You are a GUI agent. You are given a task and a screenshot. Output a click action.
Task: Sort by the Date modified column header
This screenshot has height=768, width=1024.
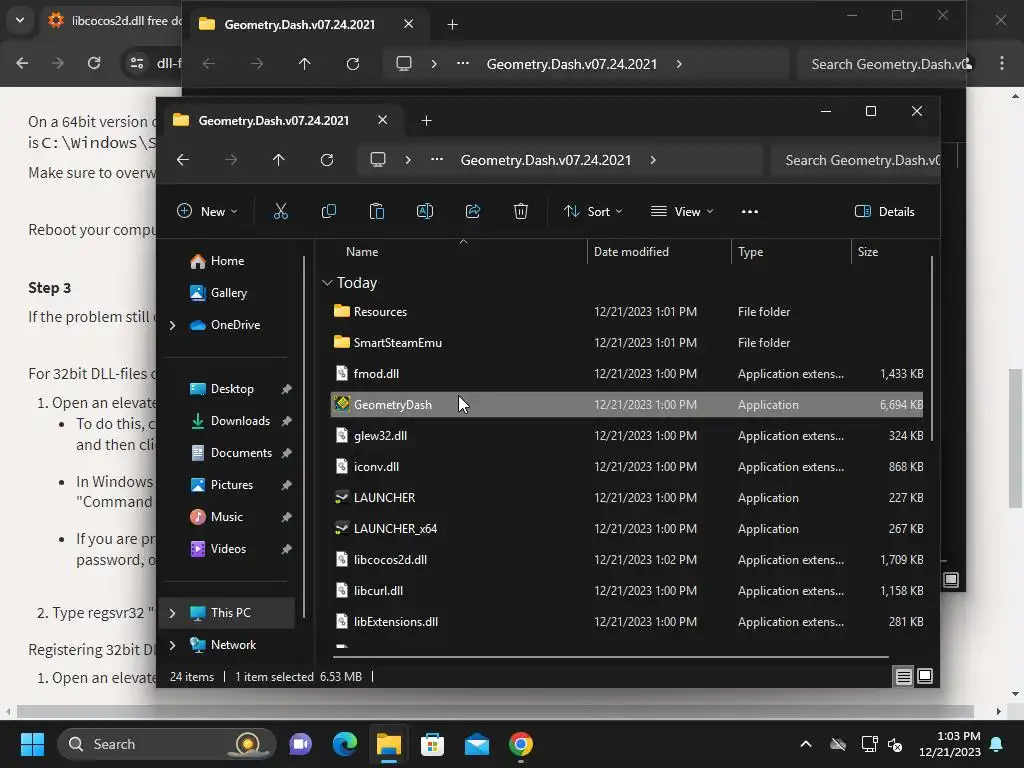coord(631,252)
